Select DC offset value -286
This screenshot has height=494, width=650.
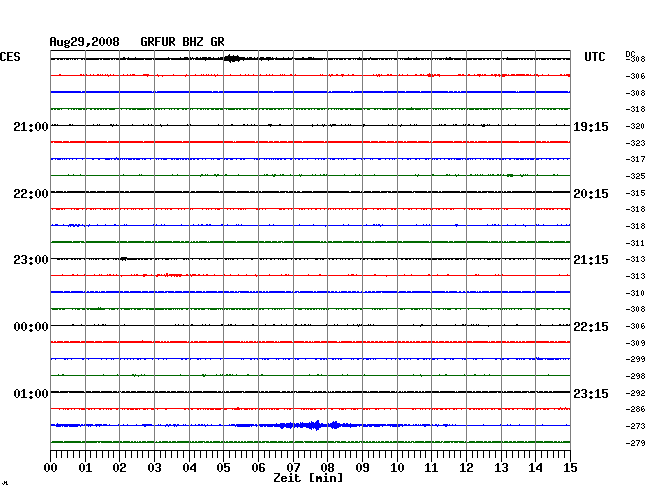point(635,409)
